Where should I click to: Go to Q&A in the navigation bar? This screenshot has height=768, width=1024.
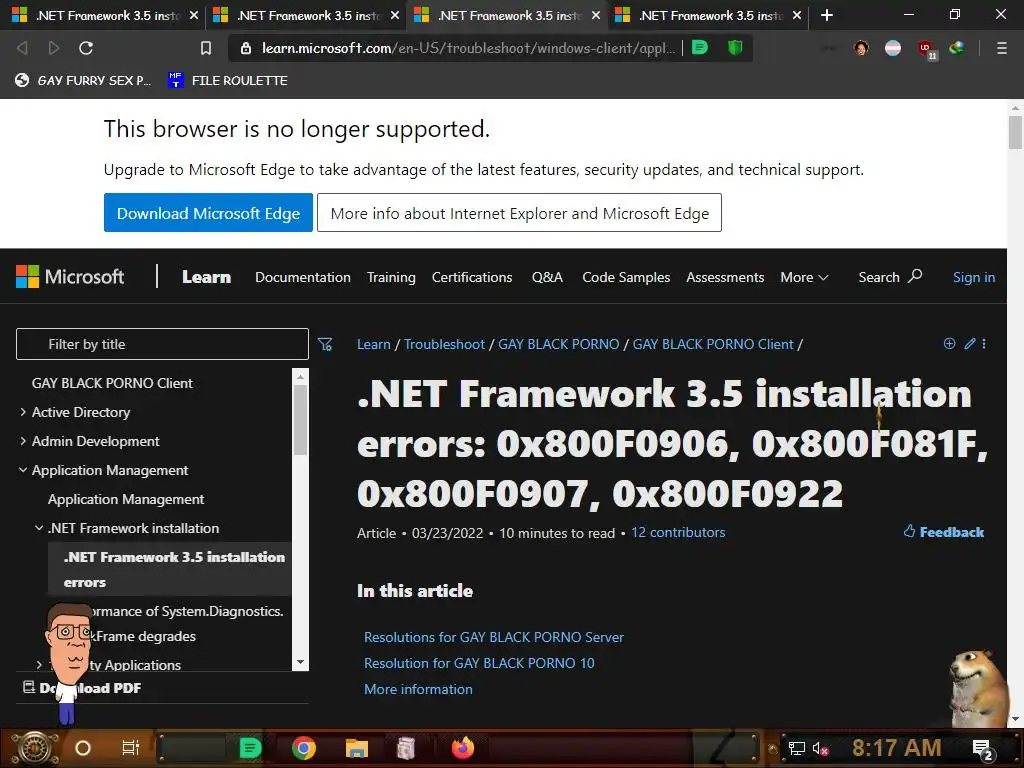(x=547, y=277)
